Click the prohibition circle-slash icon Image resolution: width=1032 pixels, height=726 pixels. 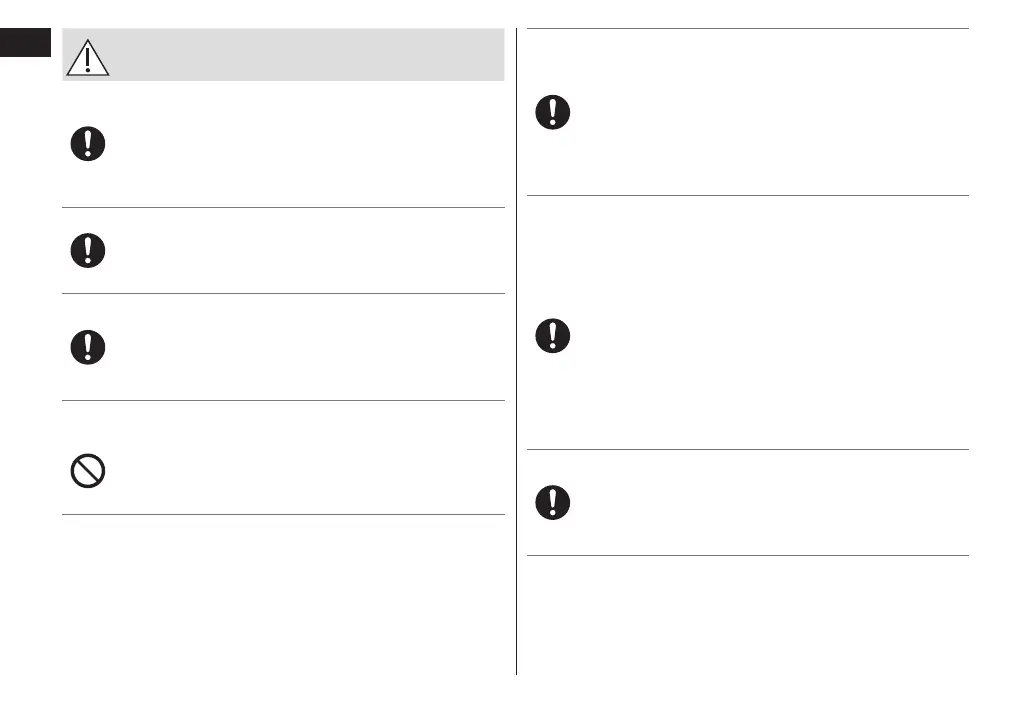pos(88,471)
